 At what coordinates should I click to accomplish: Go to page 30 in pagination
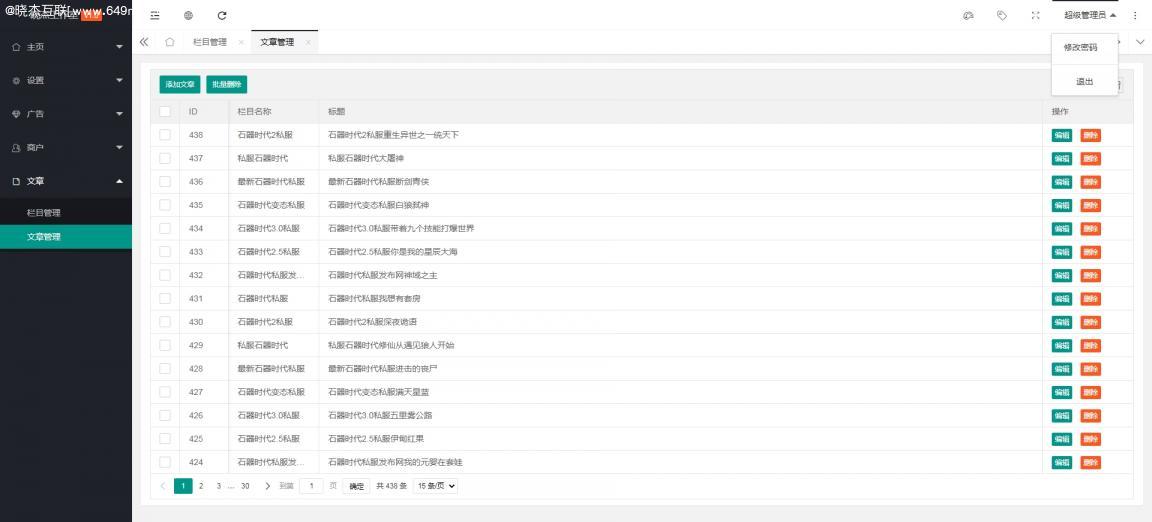[245, 486]
